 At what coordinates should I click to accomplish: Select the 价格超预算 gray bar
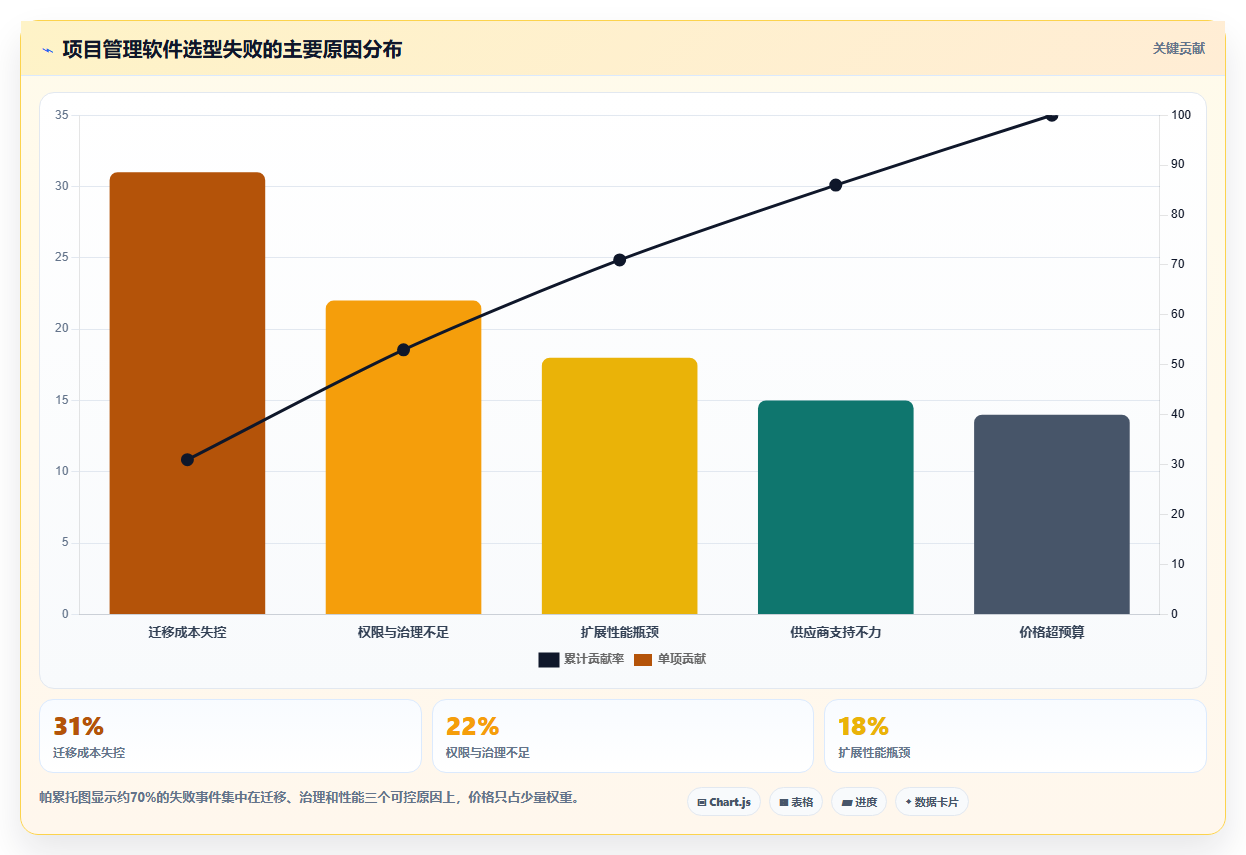(x=1051, y=514)
